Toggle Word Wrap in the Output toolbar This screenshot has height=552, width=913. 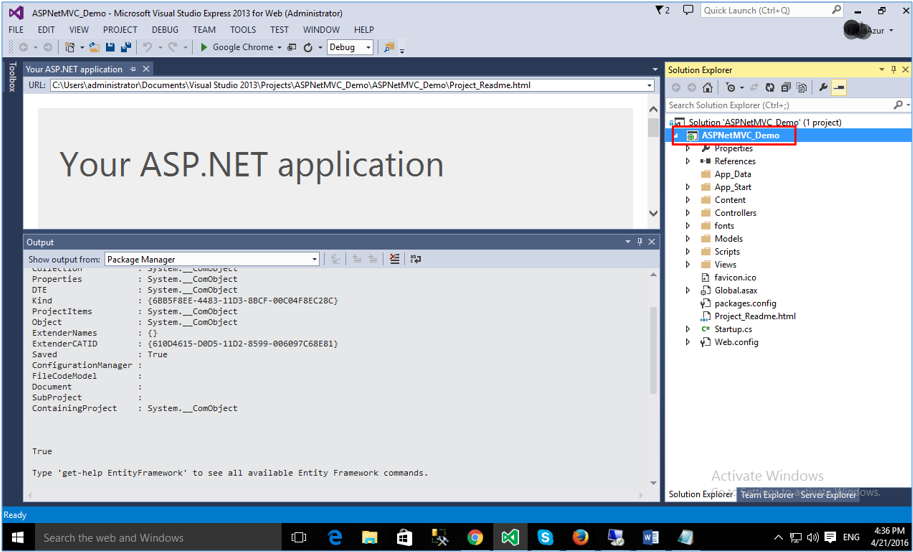point(415,259)
